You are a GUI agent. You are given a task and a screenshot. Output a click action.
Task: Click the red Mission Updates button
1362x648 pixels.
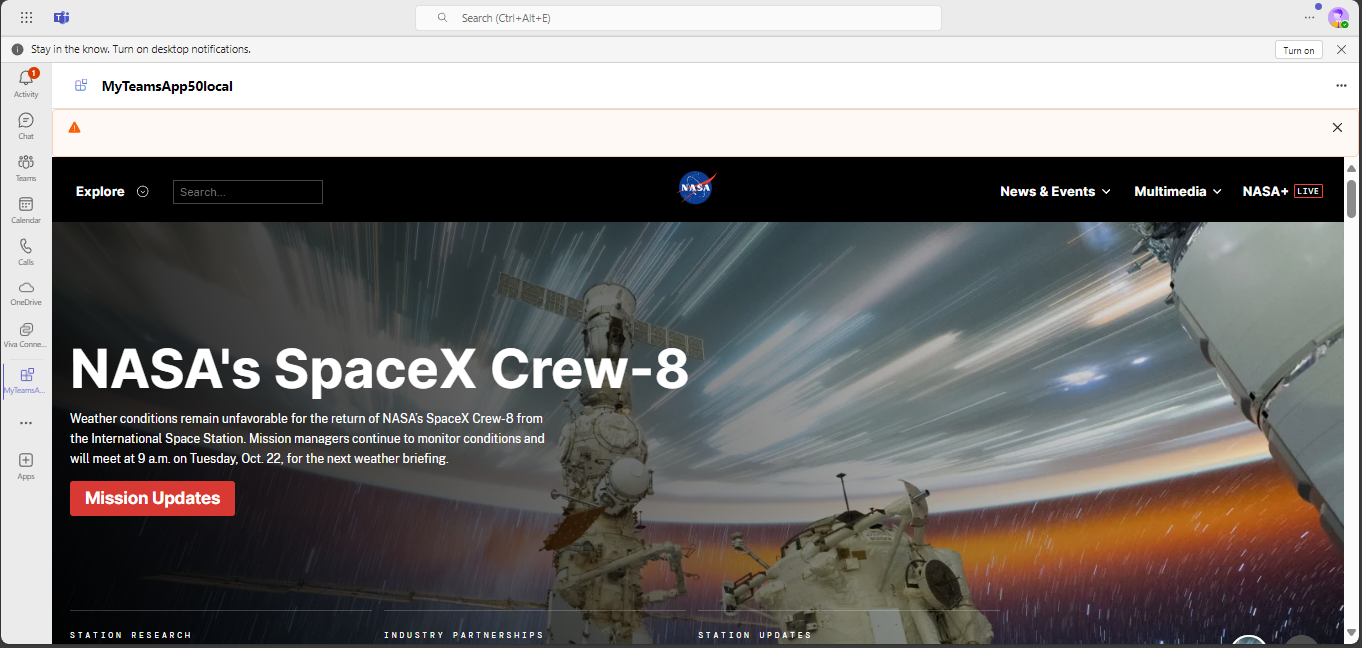pyautogui.click(x=152, y=498)
